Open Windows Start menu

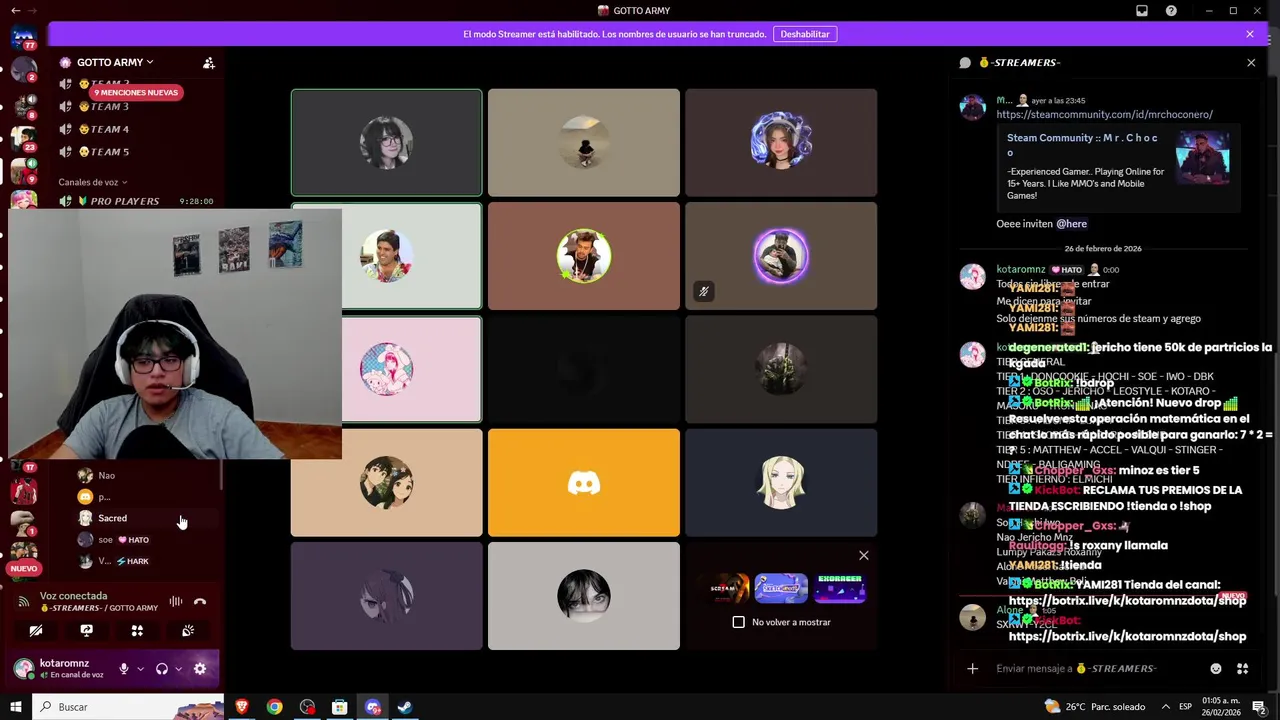15,707
